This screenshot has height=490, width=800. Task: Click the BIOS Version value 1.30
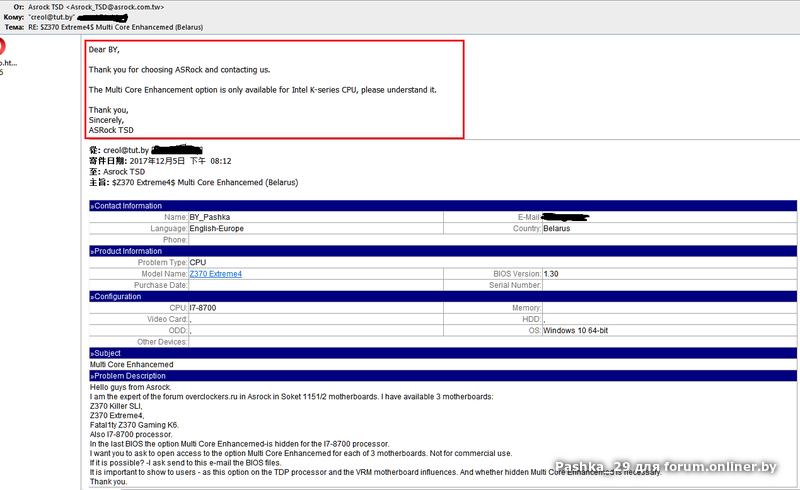click(551, 274)
